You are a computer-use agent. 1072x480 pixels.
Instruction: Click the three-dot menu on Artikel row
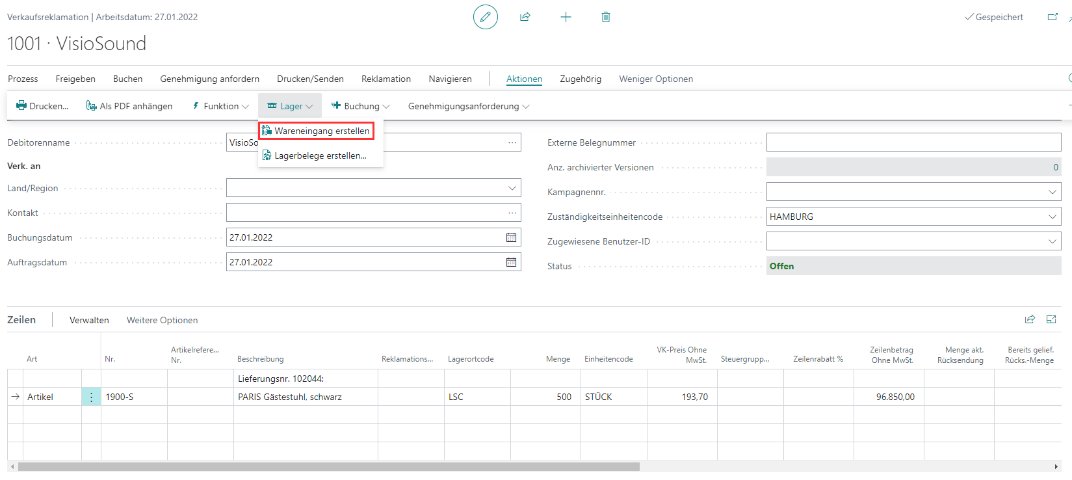(92, 397)
